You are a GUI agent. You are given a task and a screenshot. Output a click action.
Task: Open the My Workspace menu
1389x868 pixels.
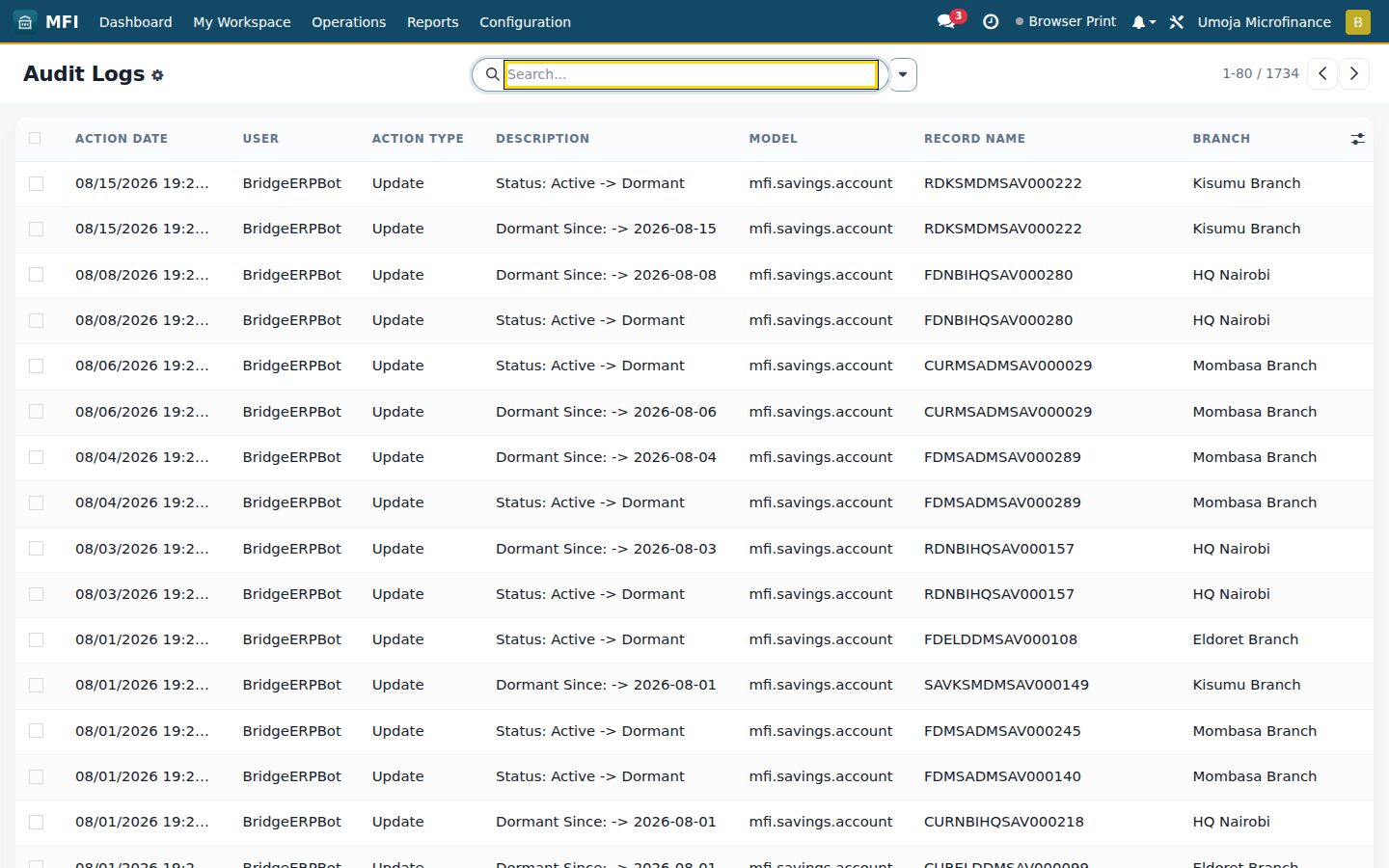pyautogui.click(x=242, y=21)
